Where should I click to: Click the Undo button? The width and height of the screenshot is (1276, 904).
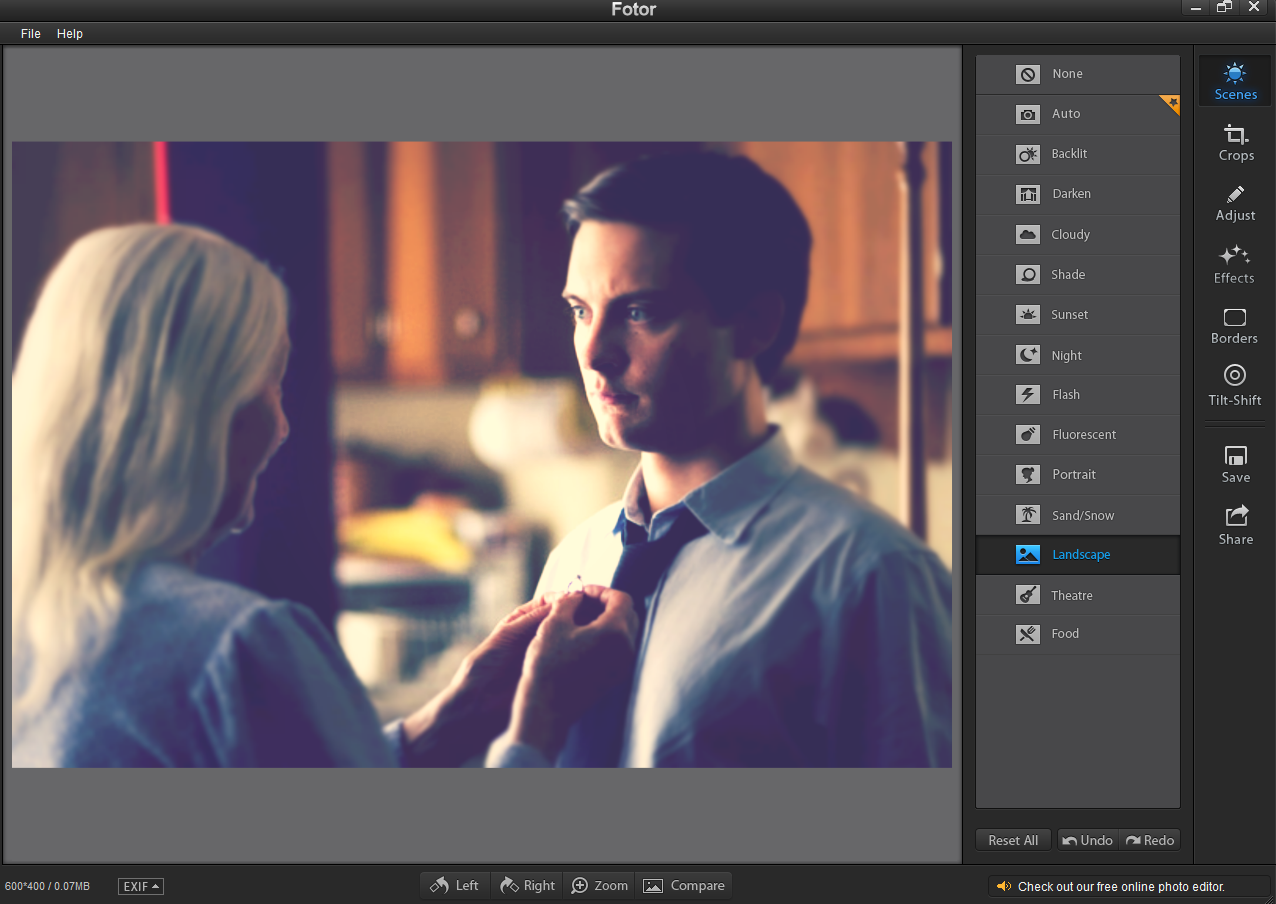coord(1087,840)
